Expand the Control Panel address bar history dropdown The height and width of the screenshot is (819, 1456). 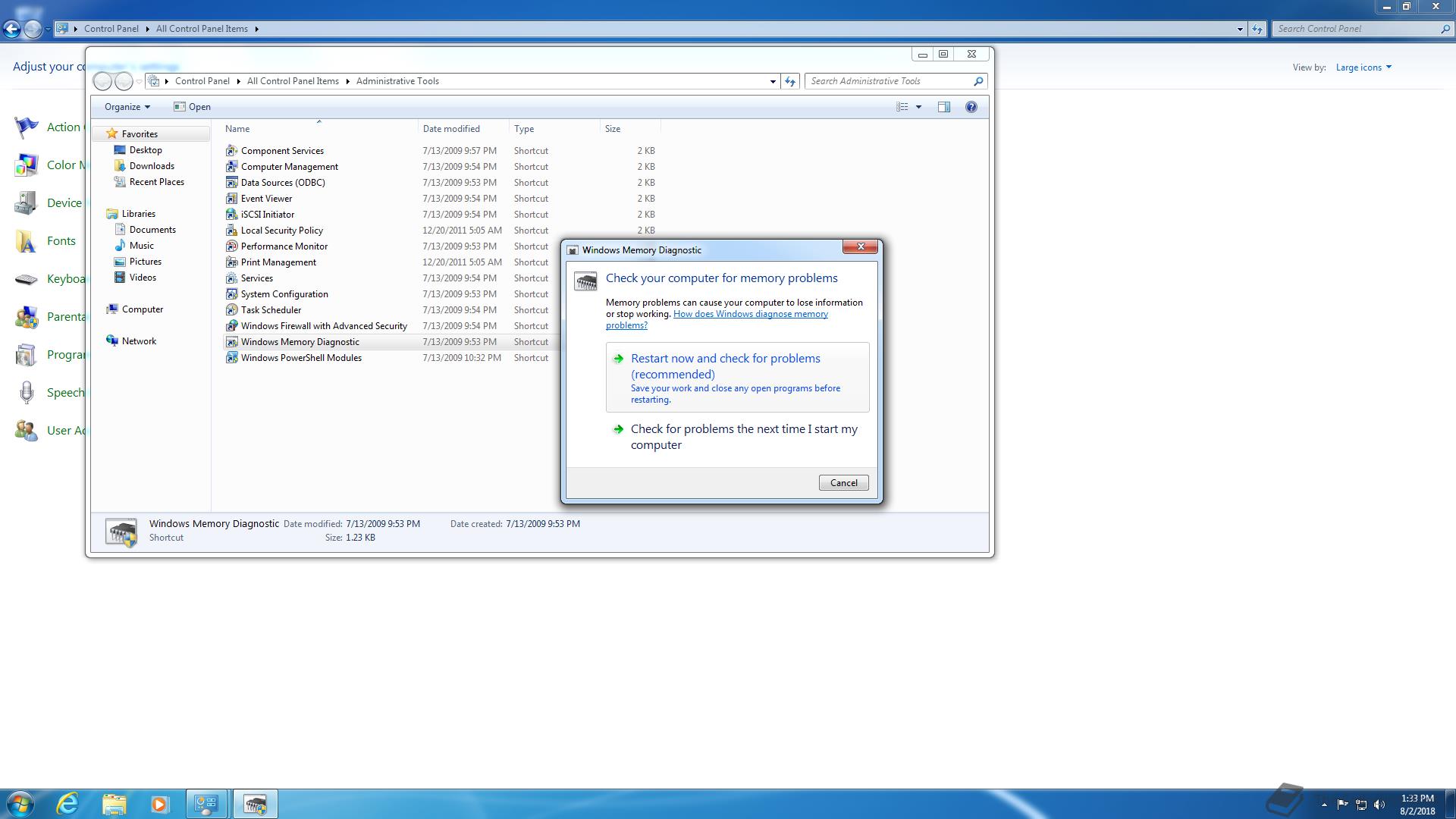click(x=1240, y=29)
